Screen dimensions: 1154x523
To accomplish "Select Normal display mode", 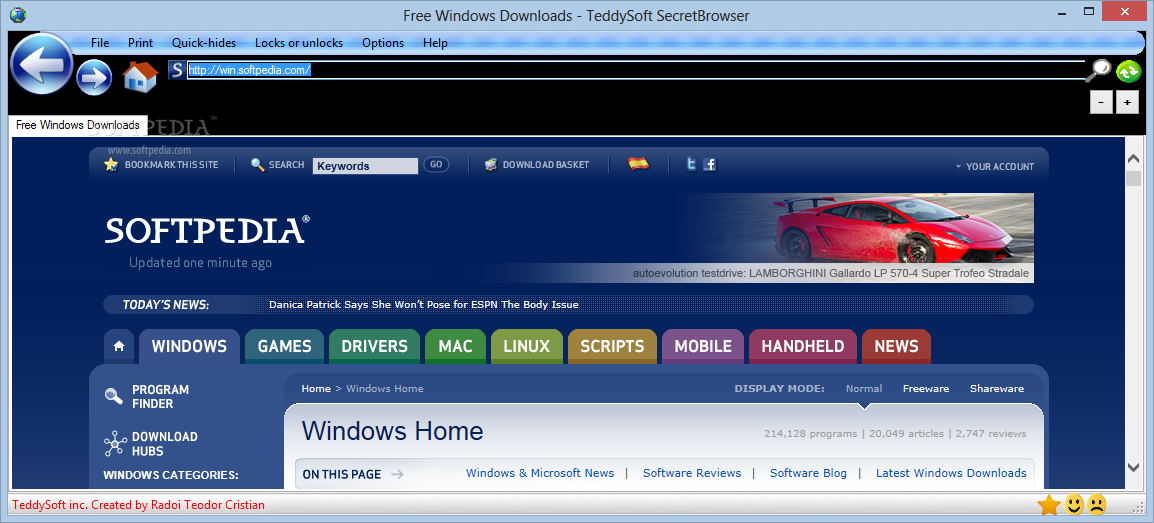I will coord(864,388).
